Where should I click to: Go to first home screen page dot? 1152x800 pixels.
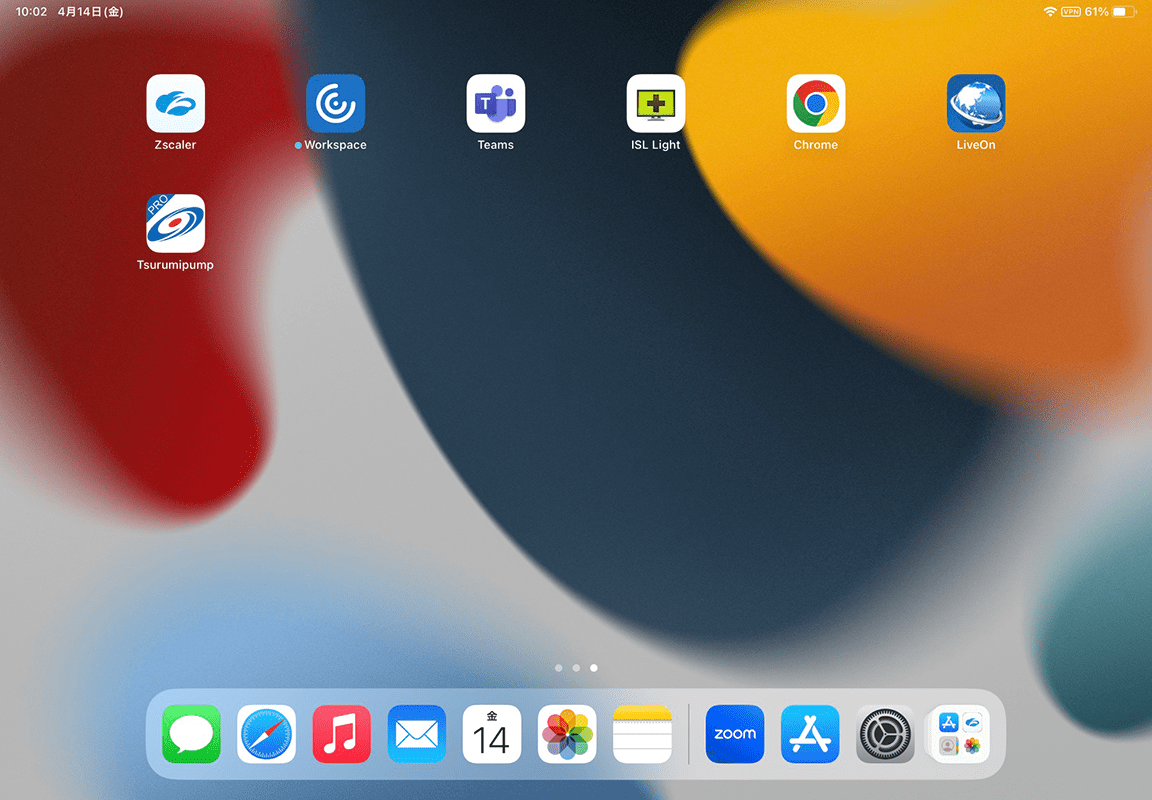tap(558, 668)
